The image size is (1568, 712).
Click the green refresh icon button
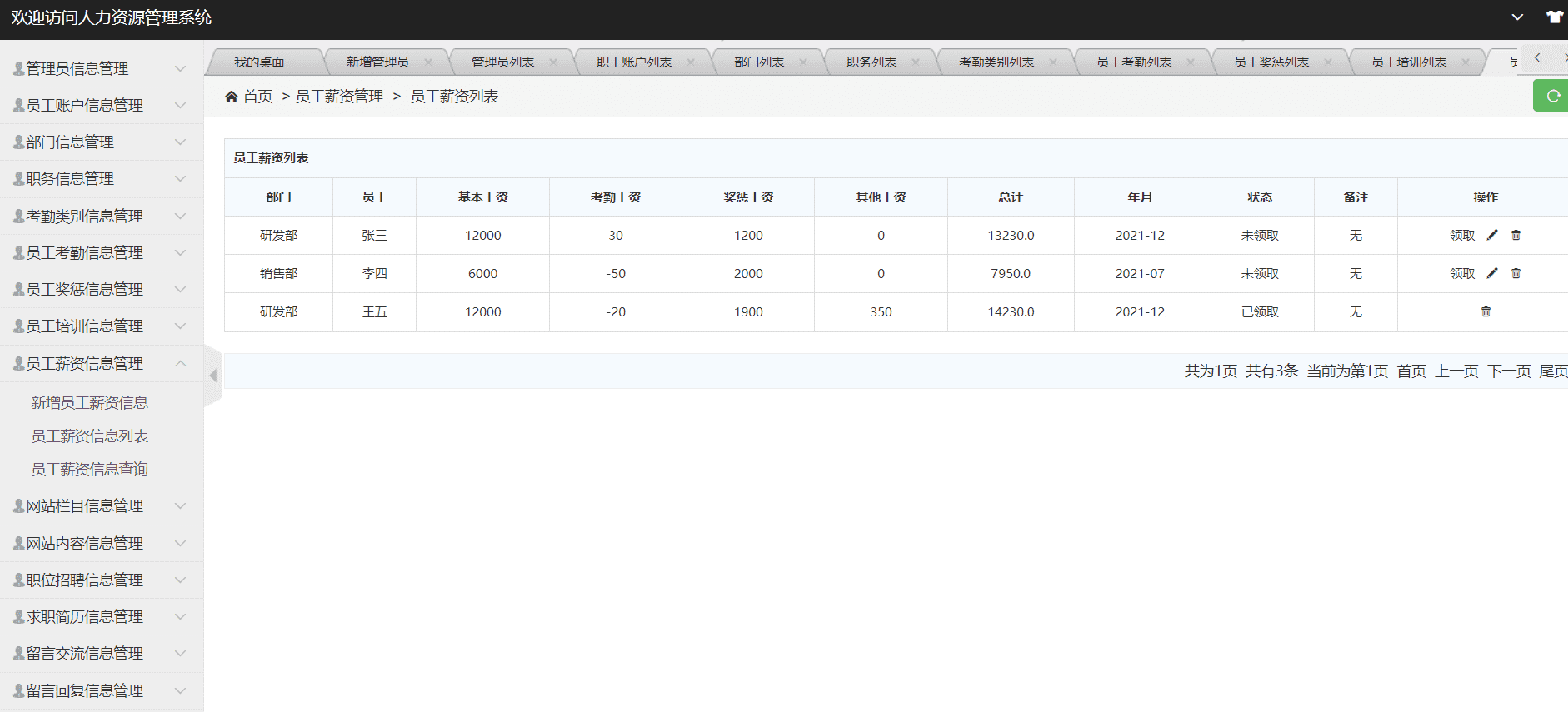point(1551,96)
